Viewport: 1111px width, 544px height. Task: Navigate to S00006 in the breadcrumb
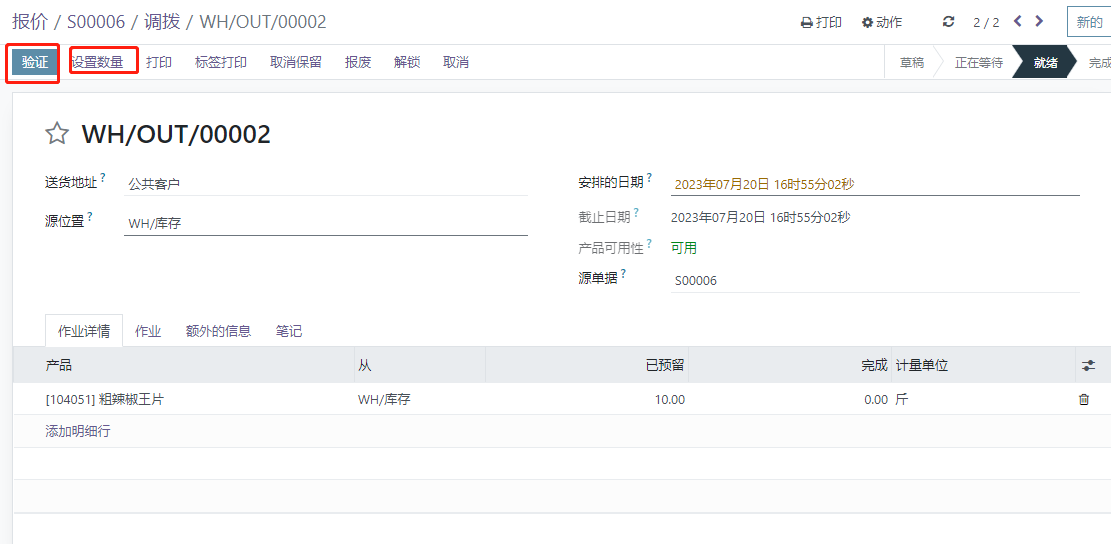95,22
